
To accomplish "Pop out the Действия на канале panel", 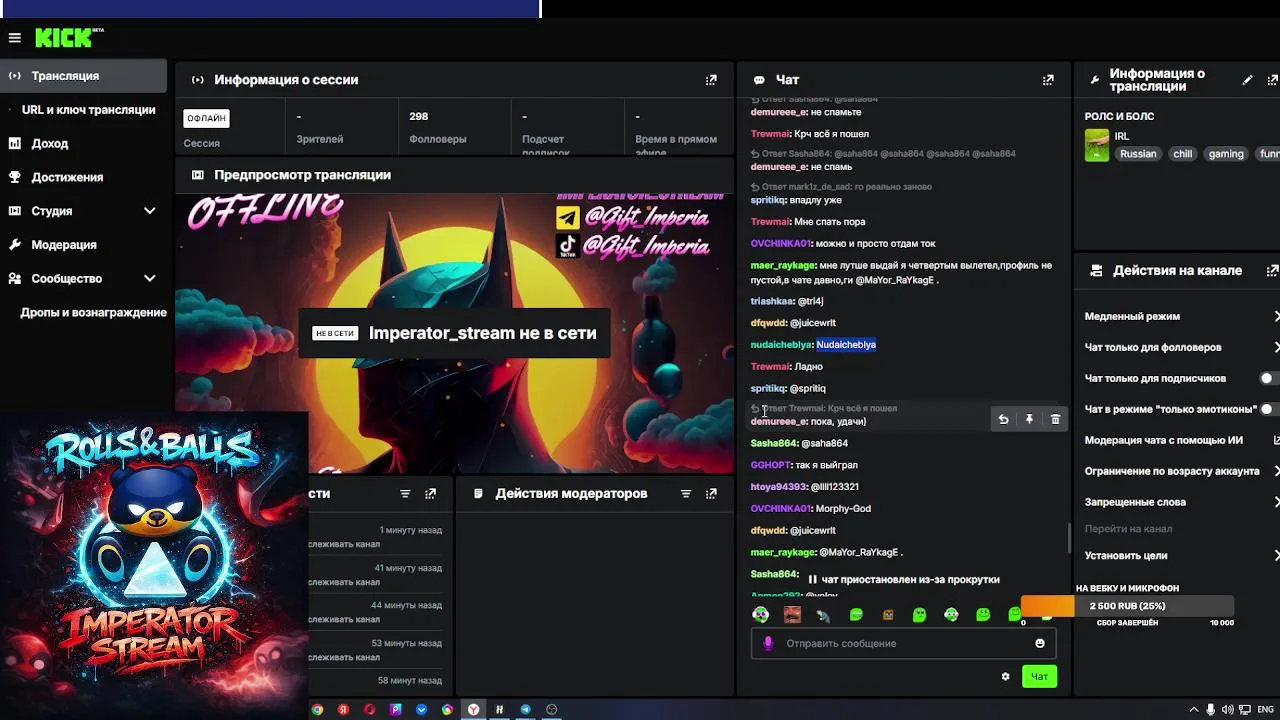I will tap(1273, 271).
